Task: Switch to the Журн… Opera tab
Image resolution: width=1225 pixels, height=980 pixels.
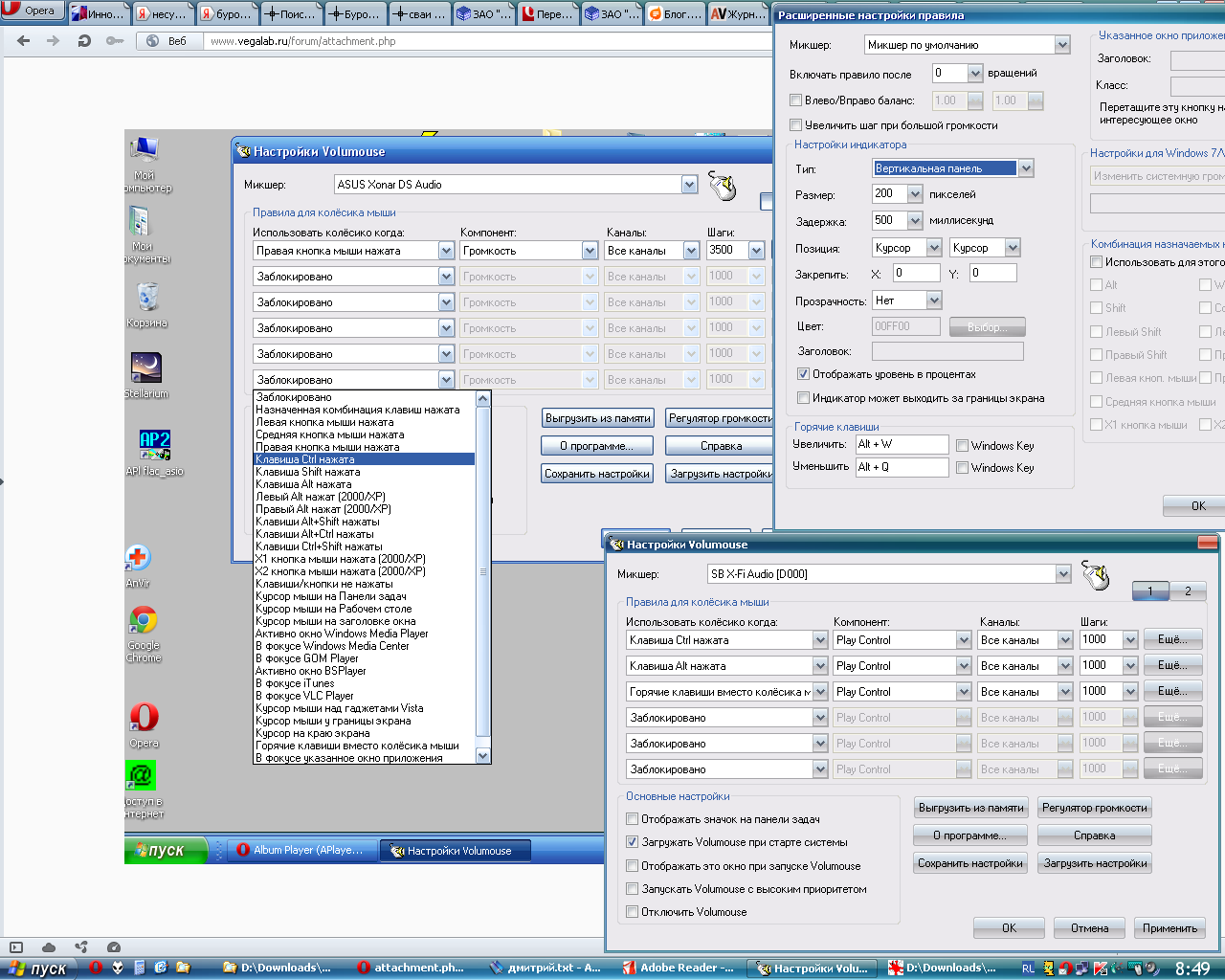Action: [x=738, y=13]
